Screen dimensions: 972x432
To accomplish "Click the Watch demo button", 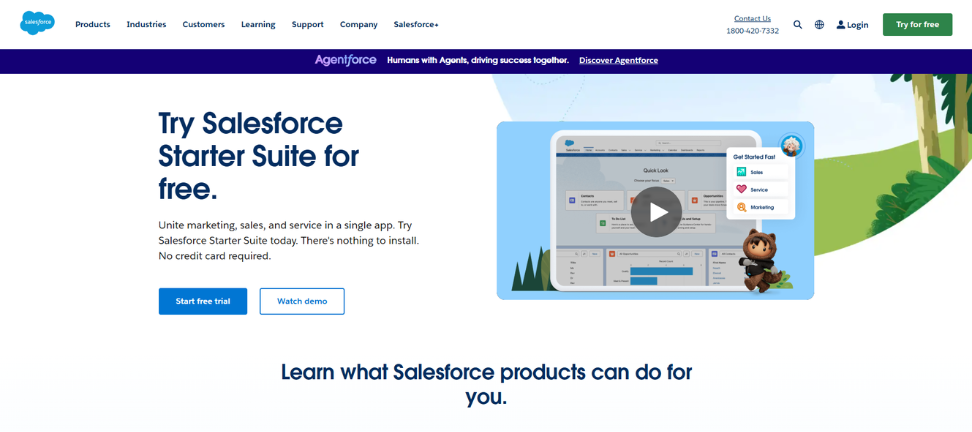I will tap(302, 301).
